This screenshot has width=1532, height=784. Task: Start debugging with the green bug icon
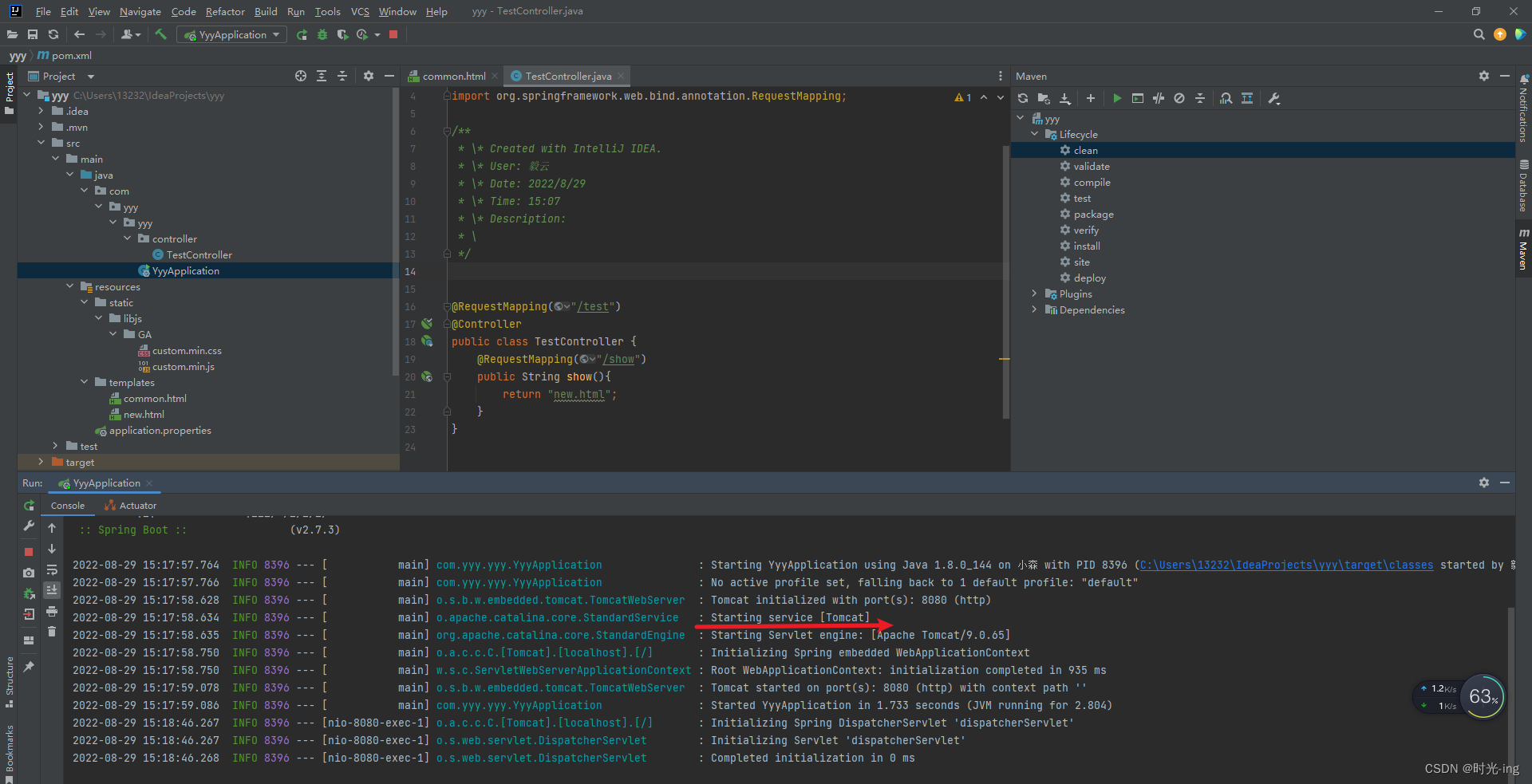click(x=322, y=34)
